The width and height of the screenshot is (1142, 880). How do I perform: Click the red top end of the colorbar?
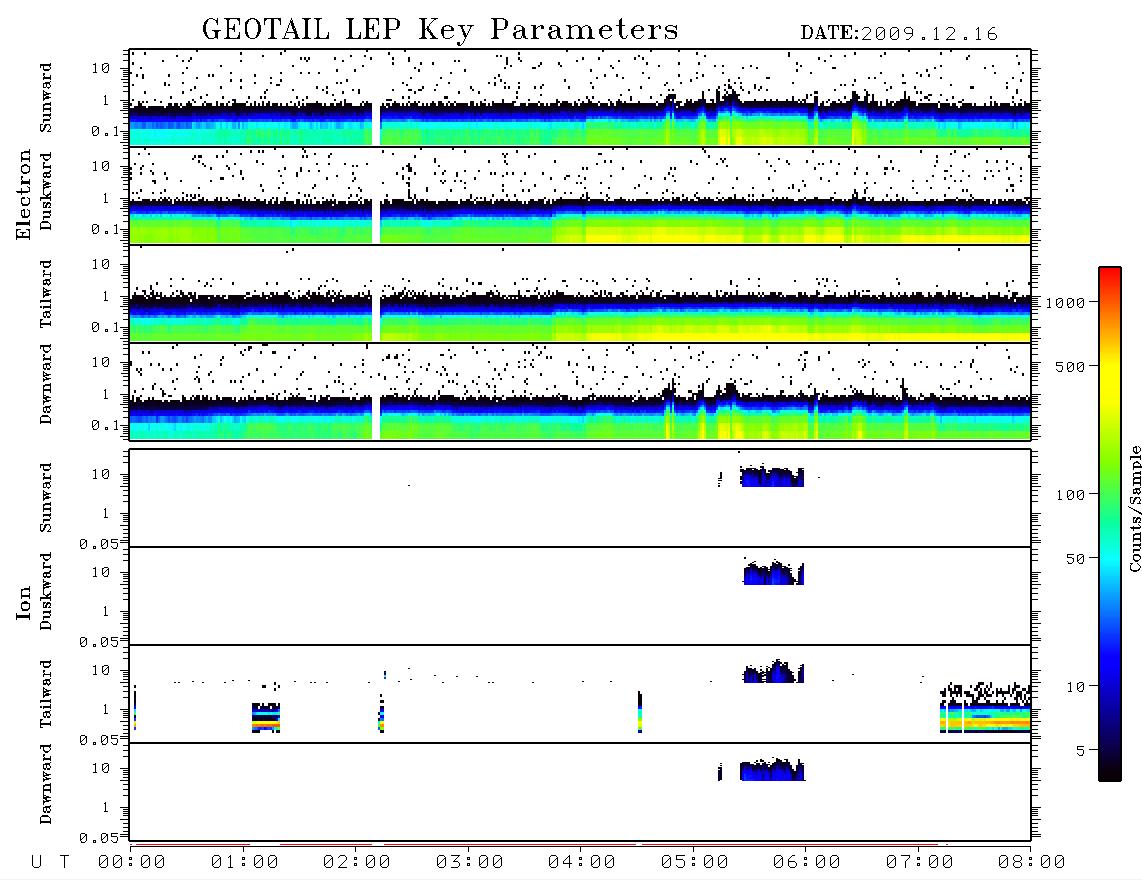point(1110,277)
